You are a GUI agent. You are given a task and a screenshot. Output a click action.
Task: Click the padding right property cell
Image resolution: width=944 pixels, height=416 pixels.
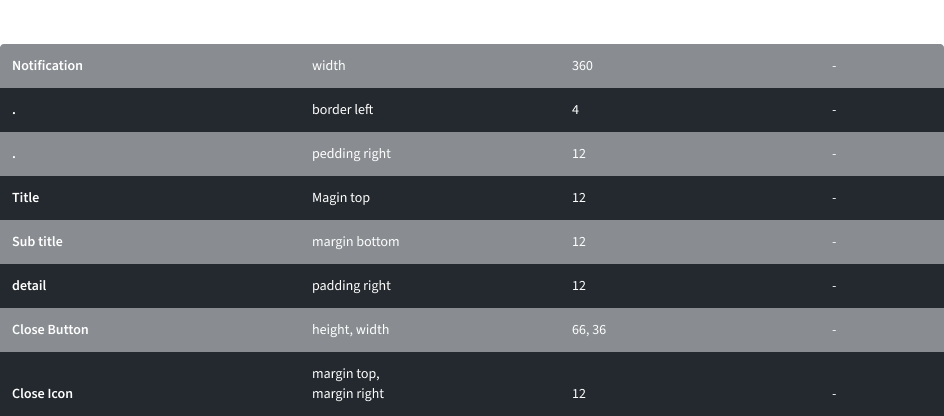(351, 286)
